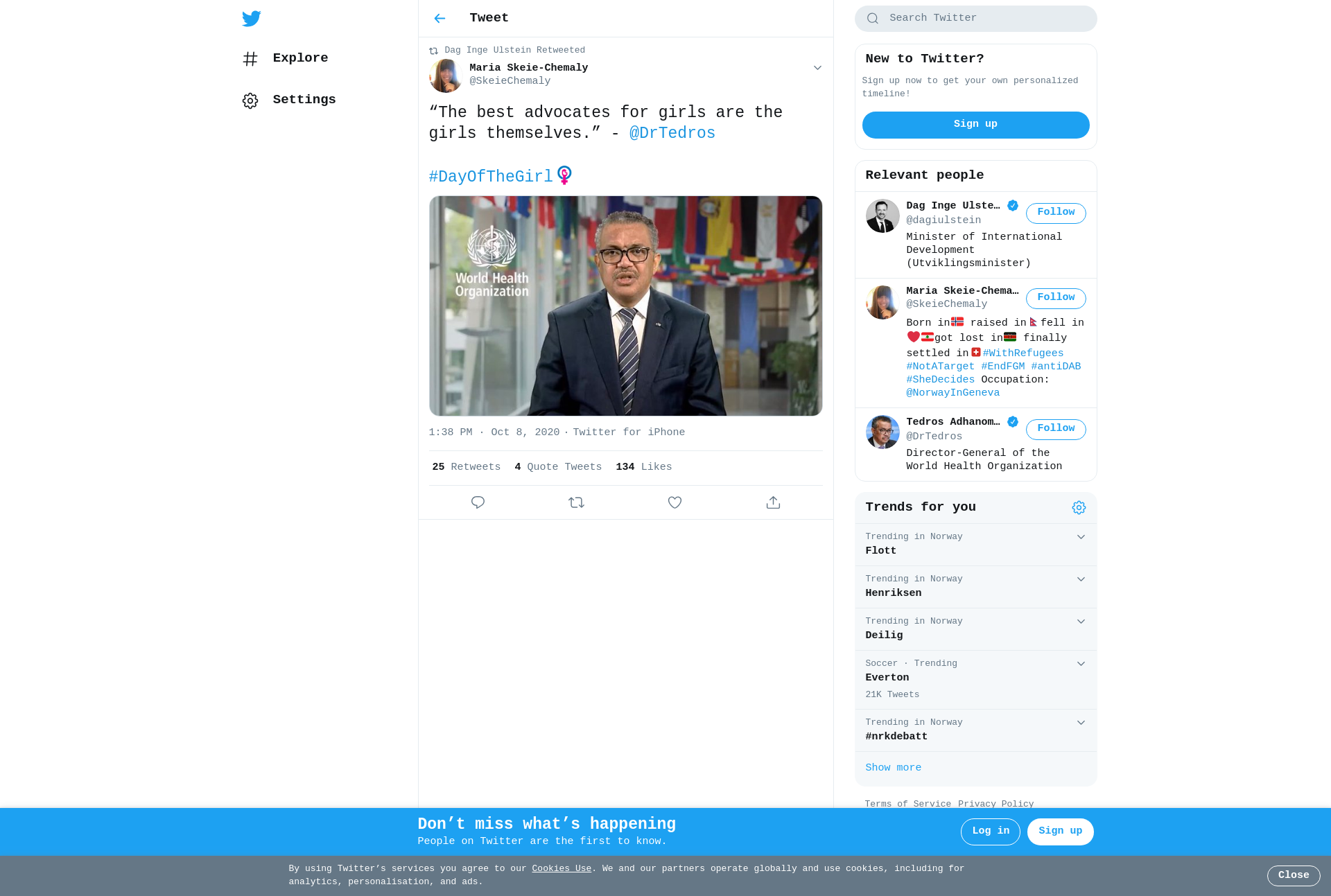Retweet using the retweet icon
The image size is (1331, 896).
click(x=576, y=502)
